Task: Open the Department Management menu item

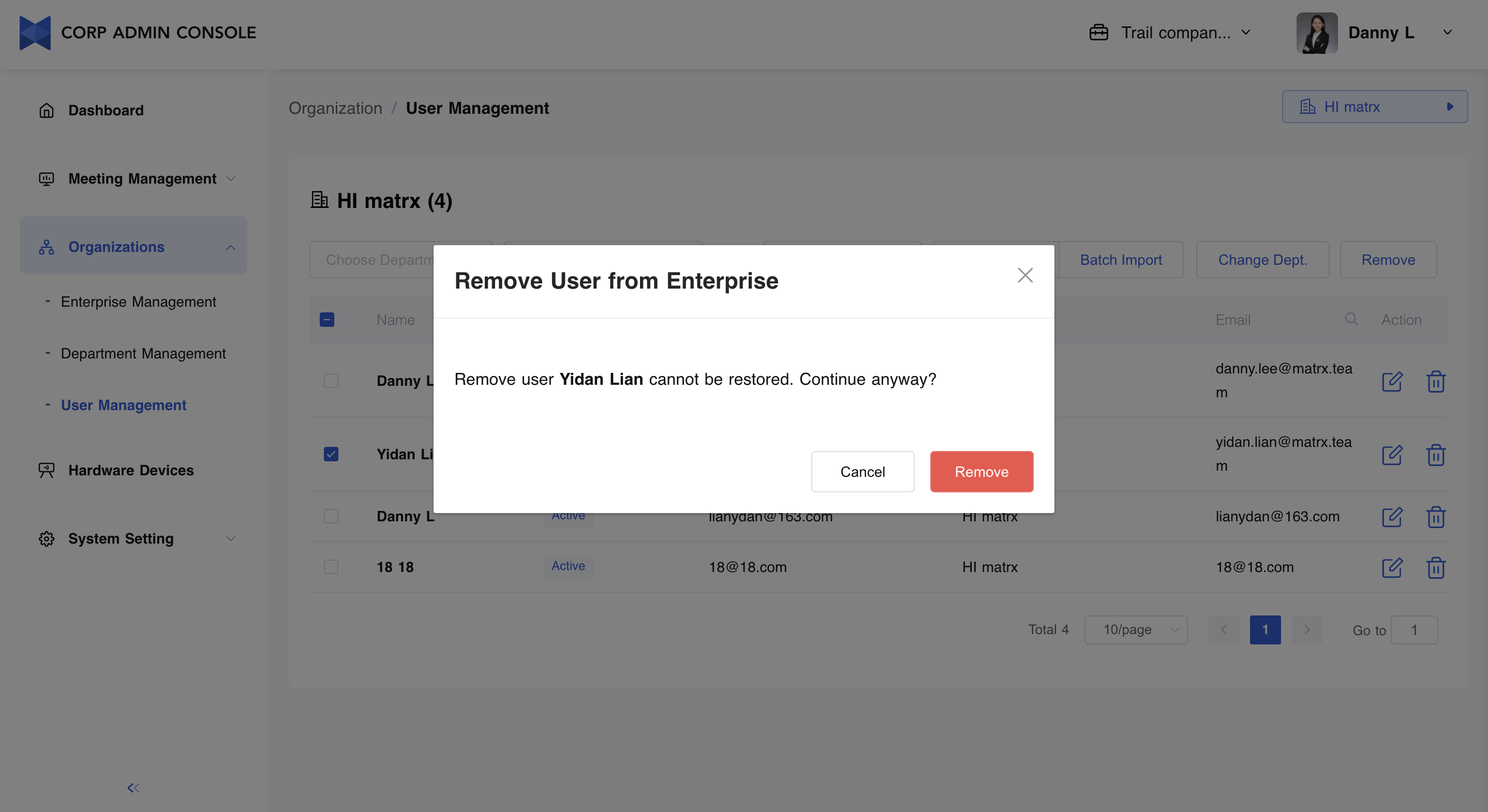Action: pyautogui.click(x=143, y=353)
